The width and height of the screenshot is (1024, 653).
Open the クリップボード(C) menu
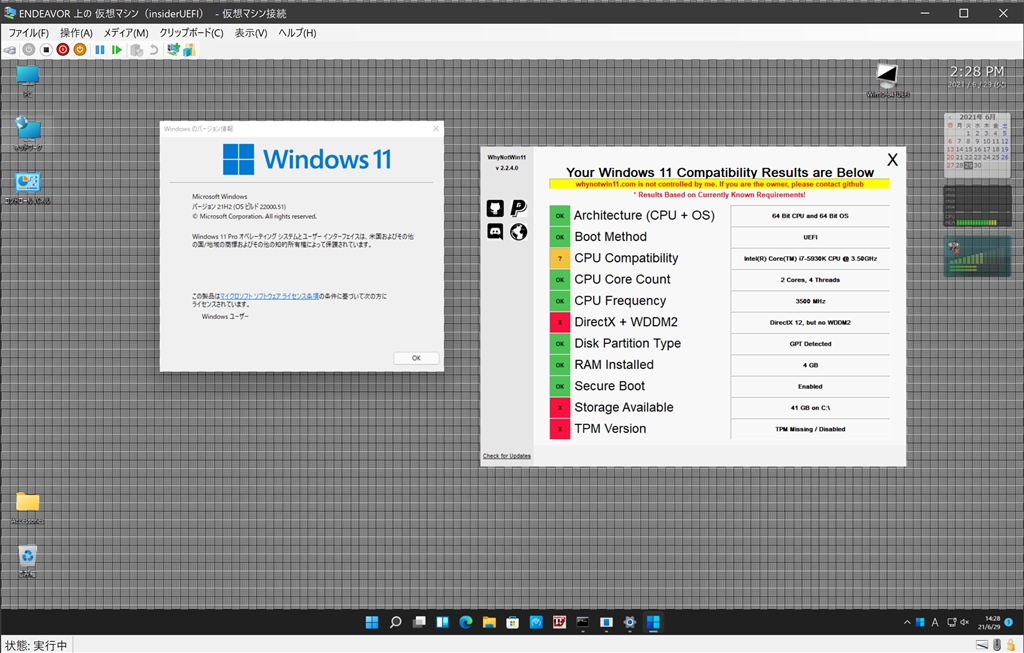[191, 33]
